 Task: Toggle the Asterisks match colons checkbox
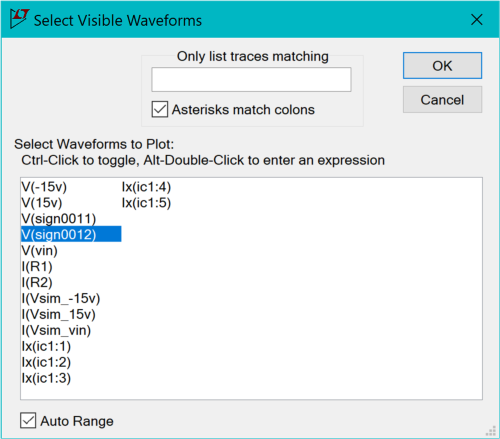coord(160,109)
